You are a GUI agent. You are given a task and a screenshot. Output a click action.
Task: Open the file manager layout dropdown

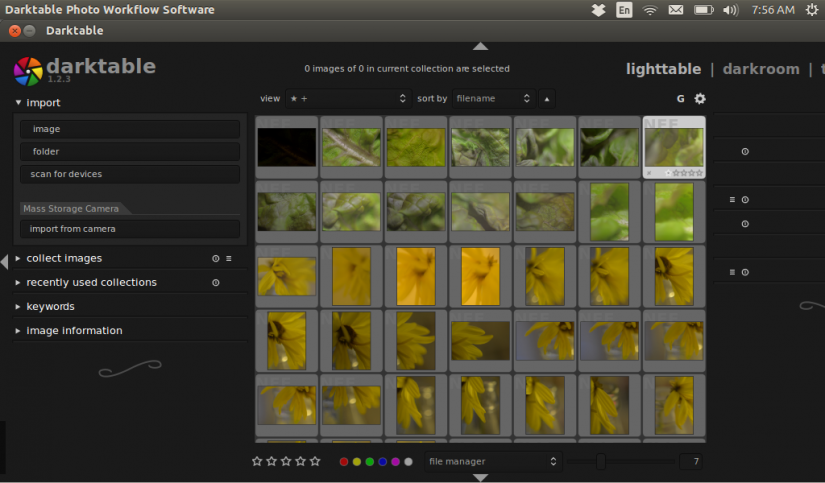point(491,461)
